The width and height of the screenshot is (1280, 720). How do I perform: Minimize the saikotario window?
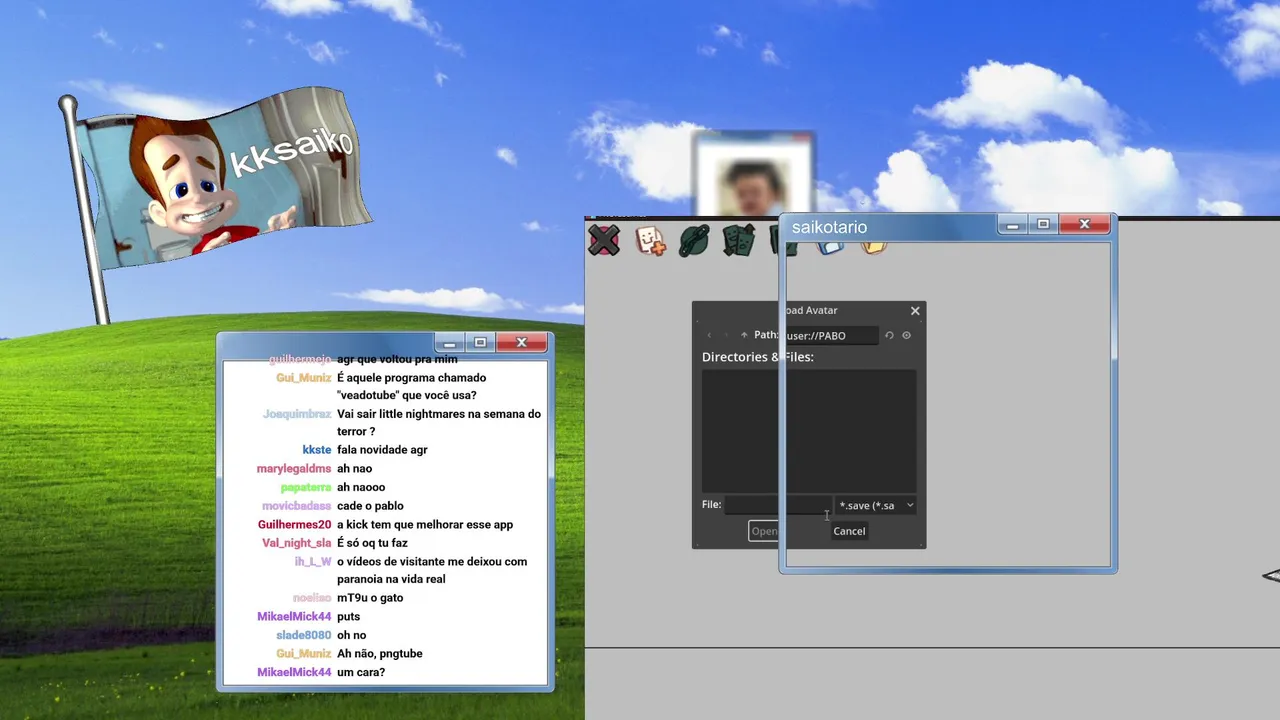pyautogui.click(x=1012, y=226)
